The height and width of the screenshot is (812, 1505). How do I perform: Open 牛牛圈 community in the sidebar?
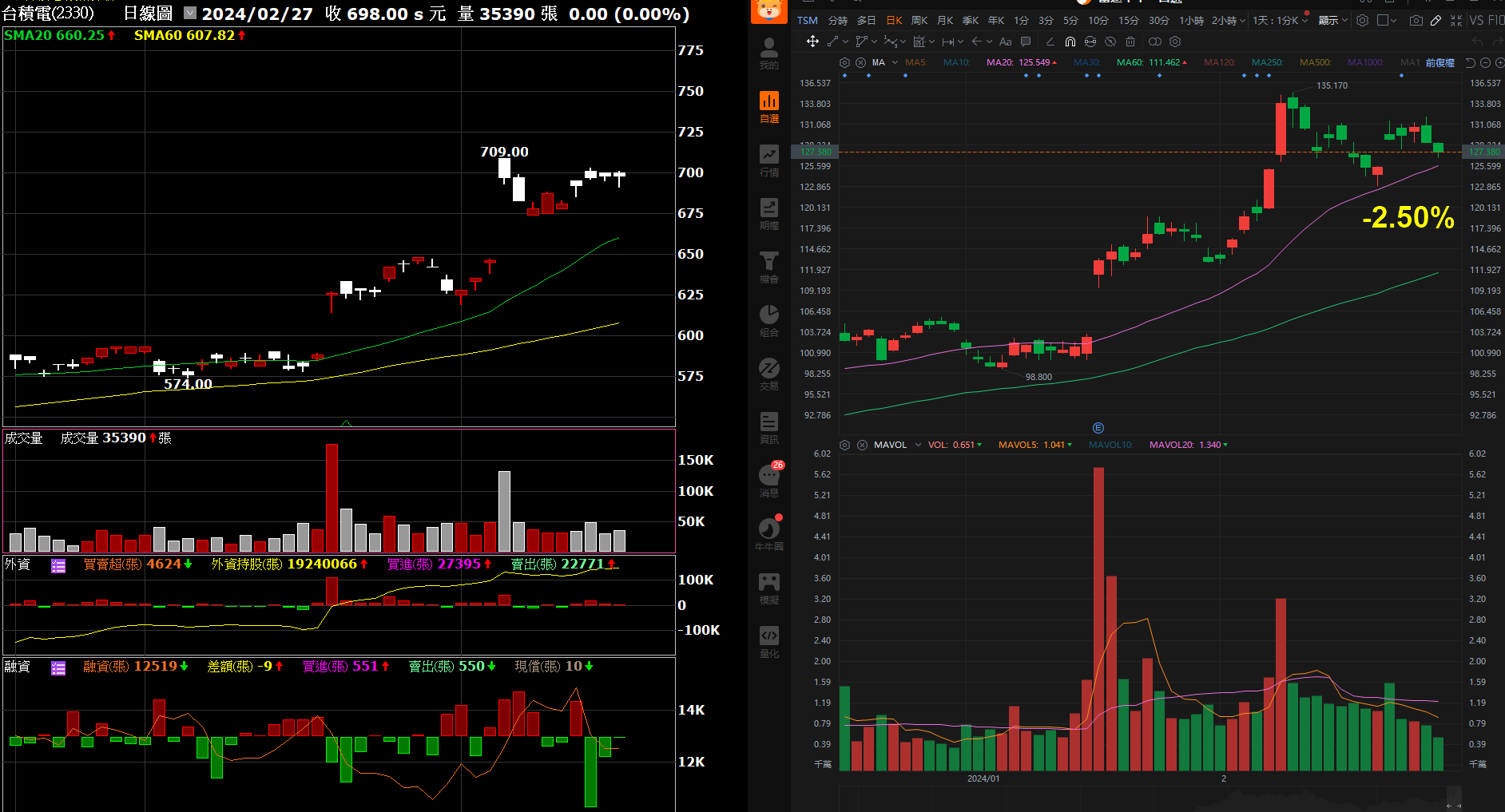click(x=768, y=535)
